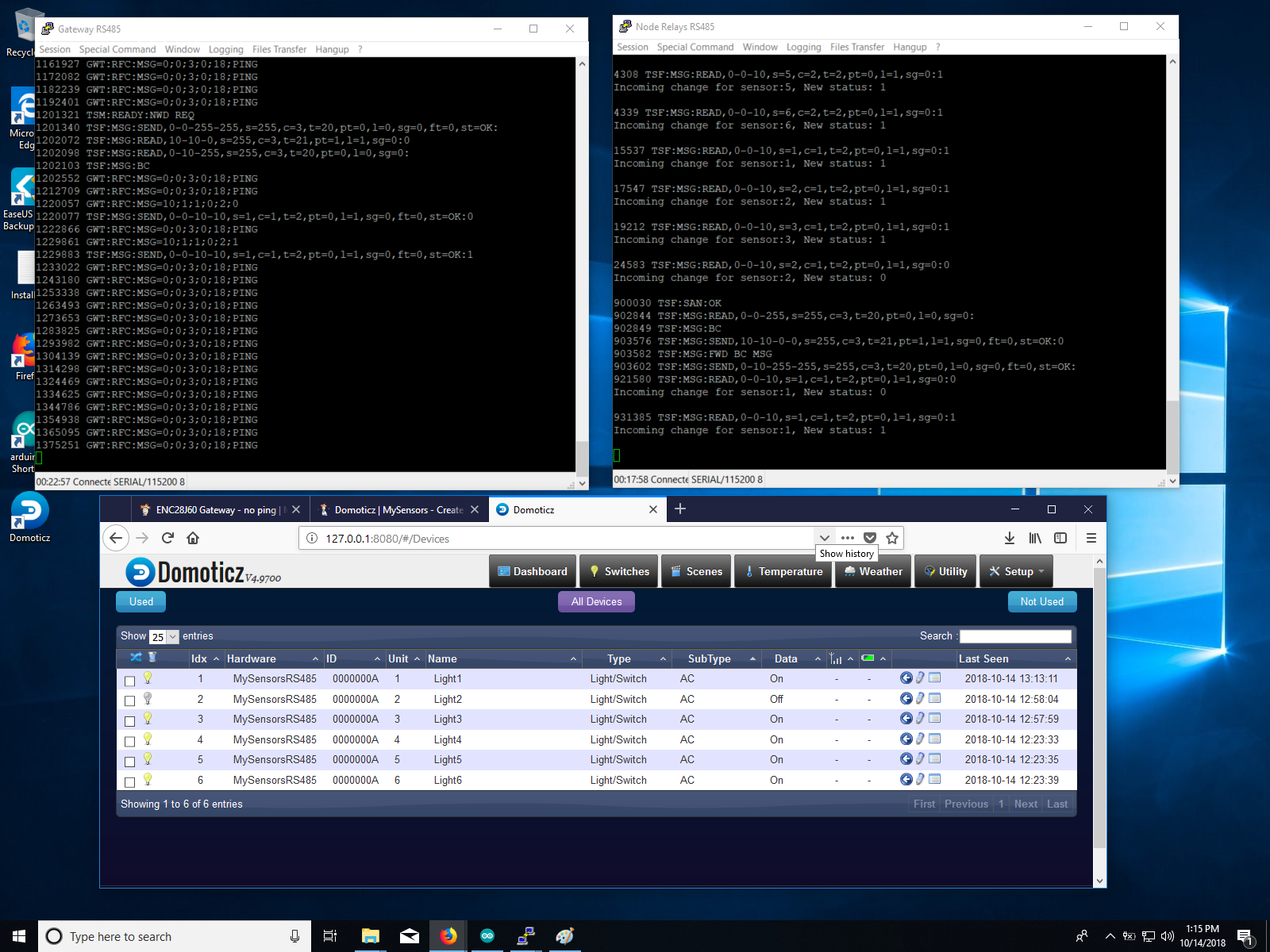Expand the Show entries count dropdown
This screenshot has width=1270, height=952.
(164, 636)
